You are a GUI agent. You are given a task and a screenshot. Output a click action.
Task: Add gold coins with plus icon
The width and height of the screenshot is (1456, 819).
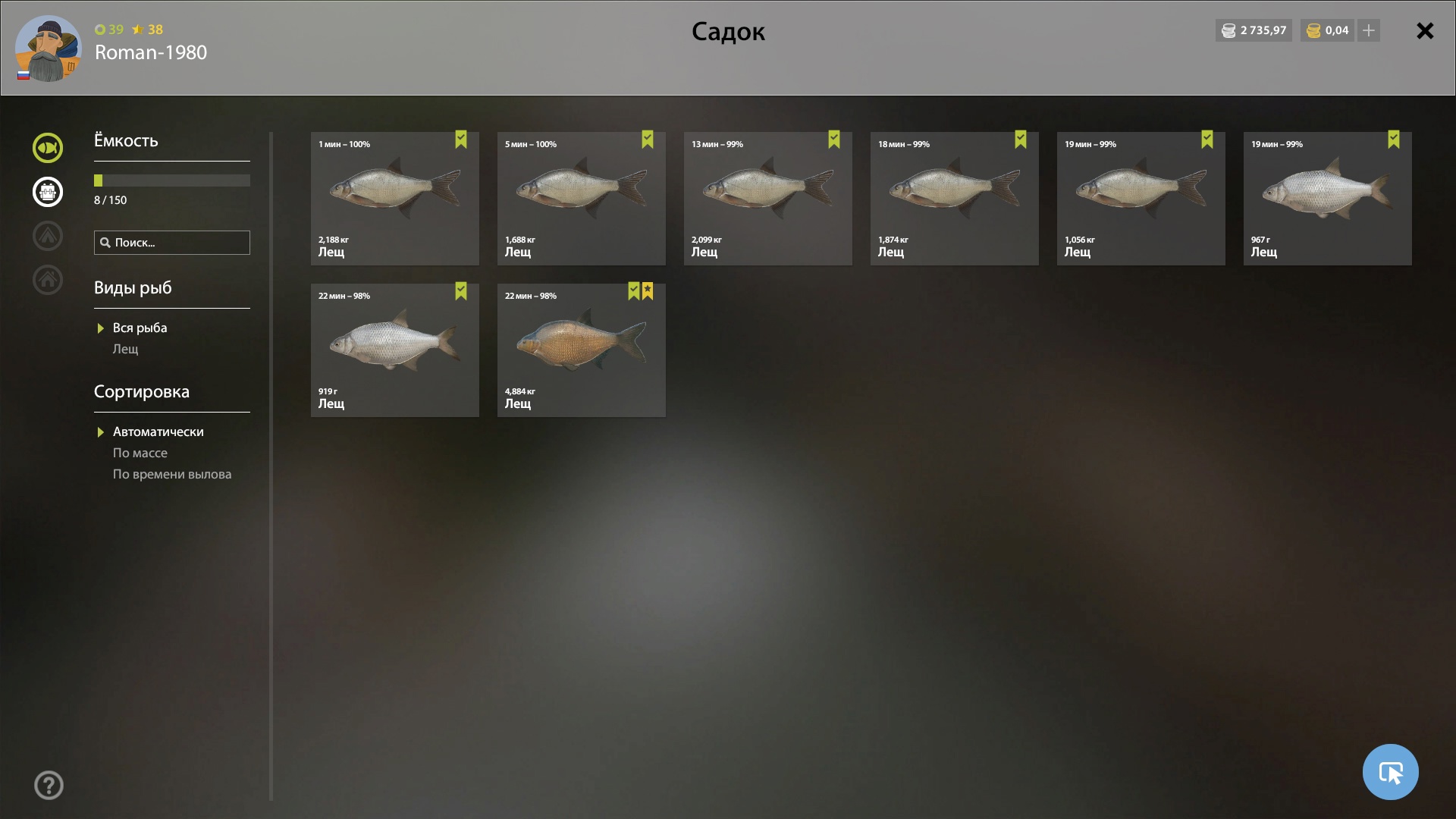pyautogui.click(x=1369, y=30)
